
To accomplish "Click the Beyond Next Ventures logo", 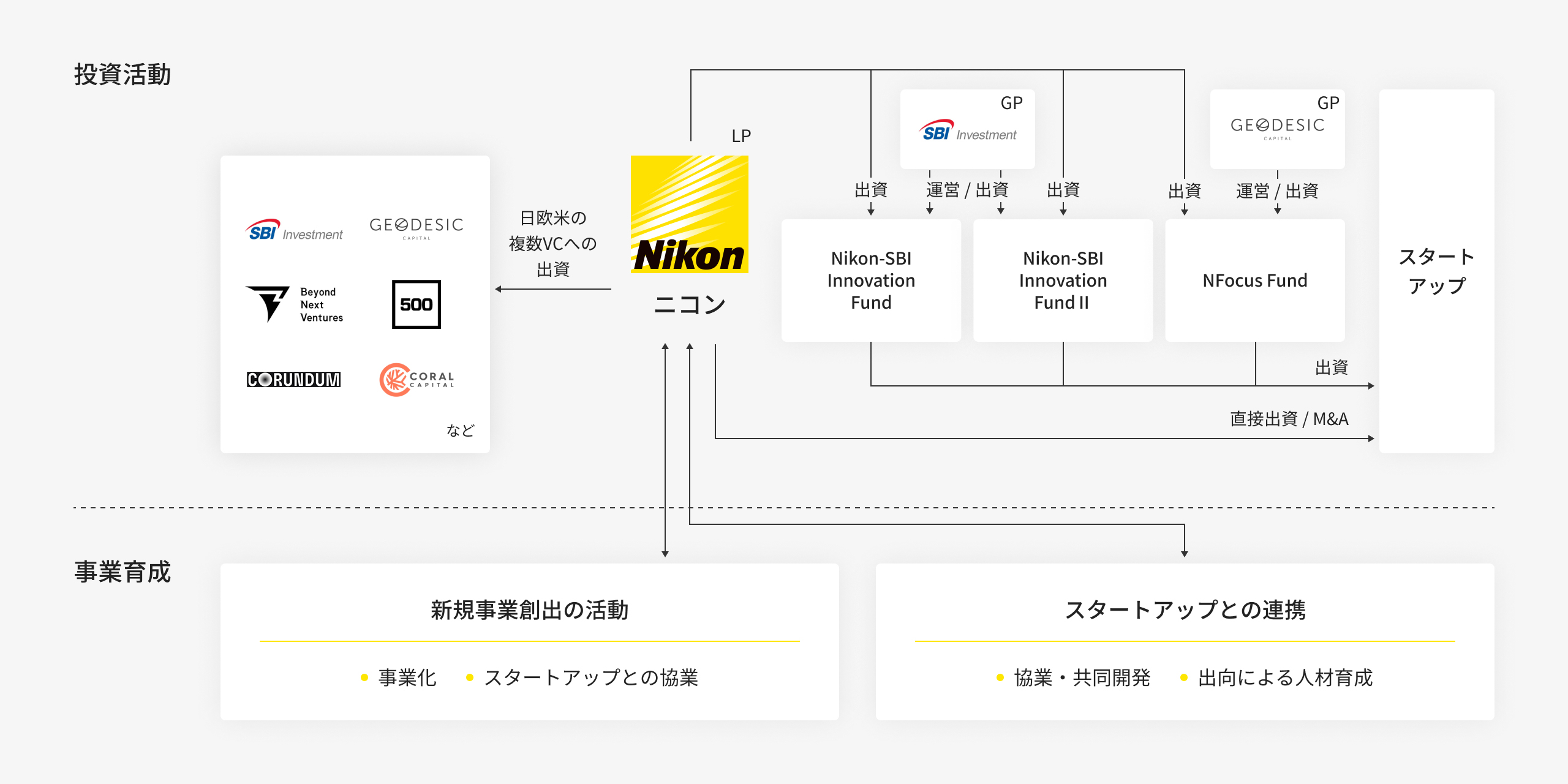I will point(294,304).
